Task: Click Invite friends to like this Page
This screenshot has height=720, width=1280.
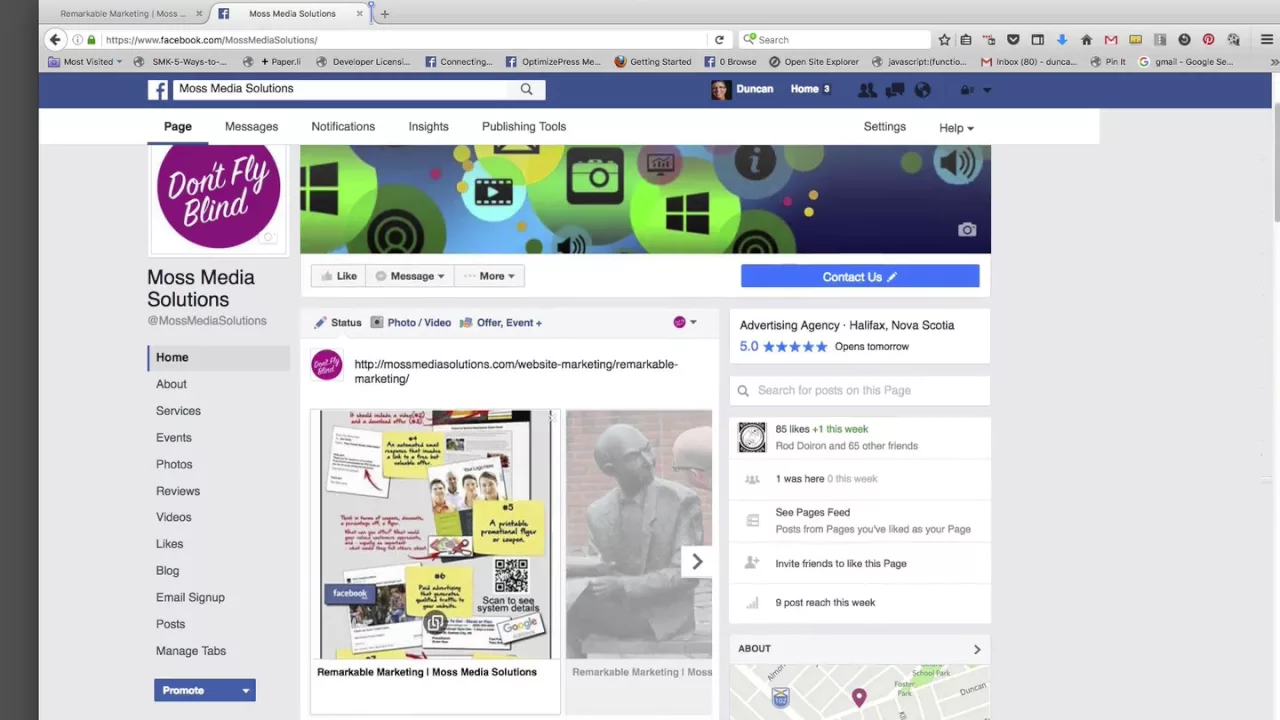Action: [x=841, y=564]
